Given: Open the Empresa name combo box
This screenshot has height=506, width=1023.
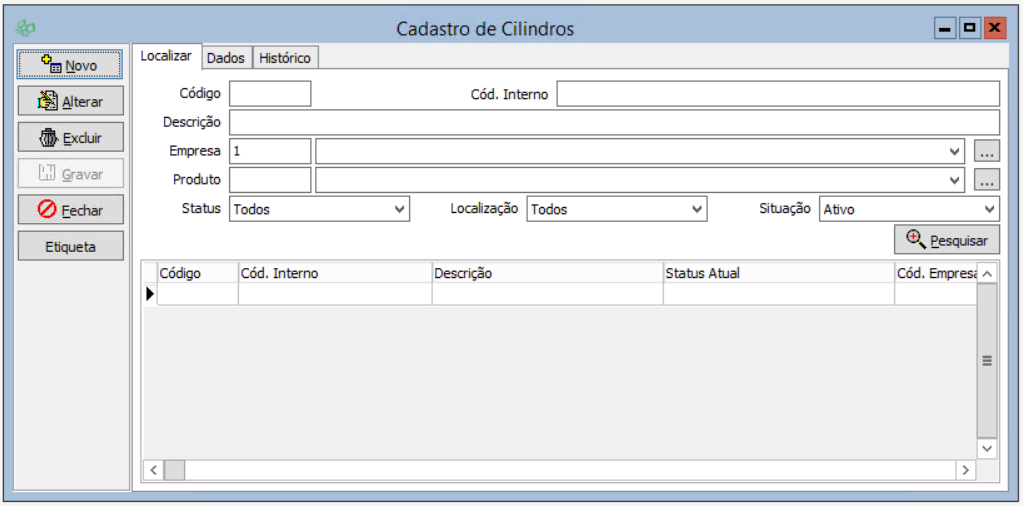Looking at the screenshot, I should pos(640,151).
